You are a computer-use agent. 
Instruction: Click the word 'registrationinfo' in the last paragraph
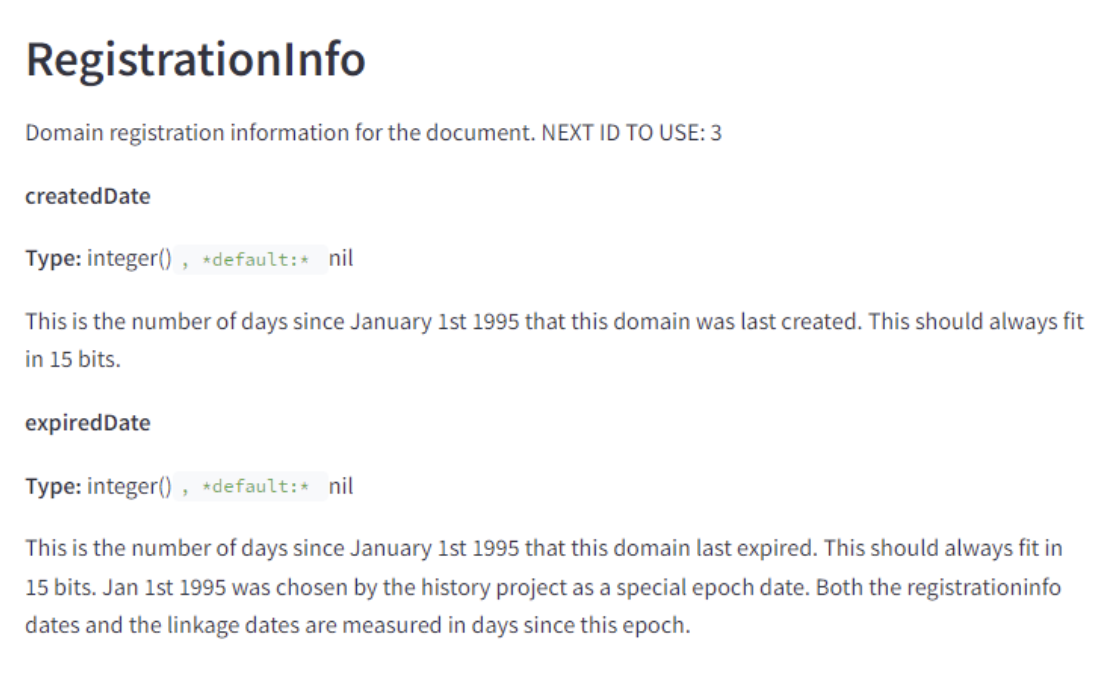[991, 587]
